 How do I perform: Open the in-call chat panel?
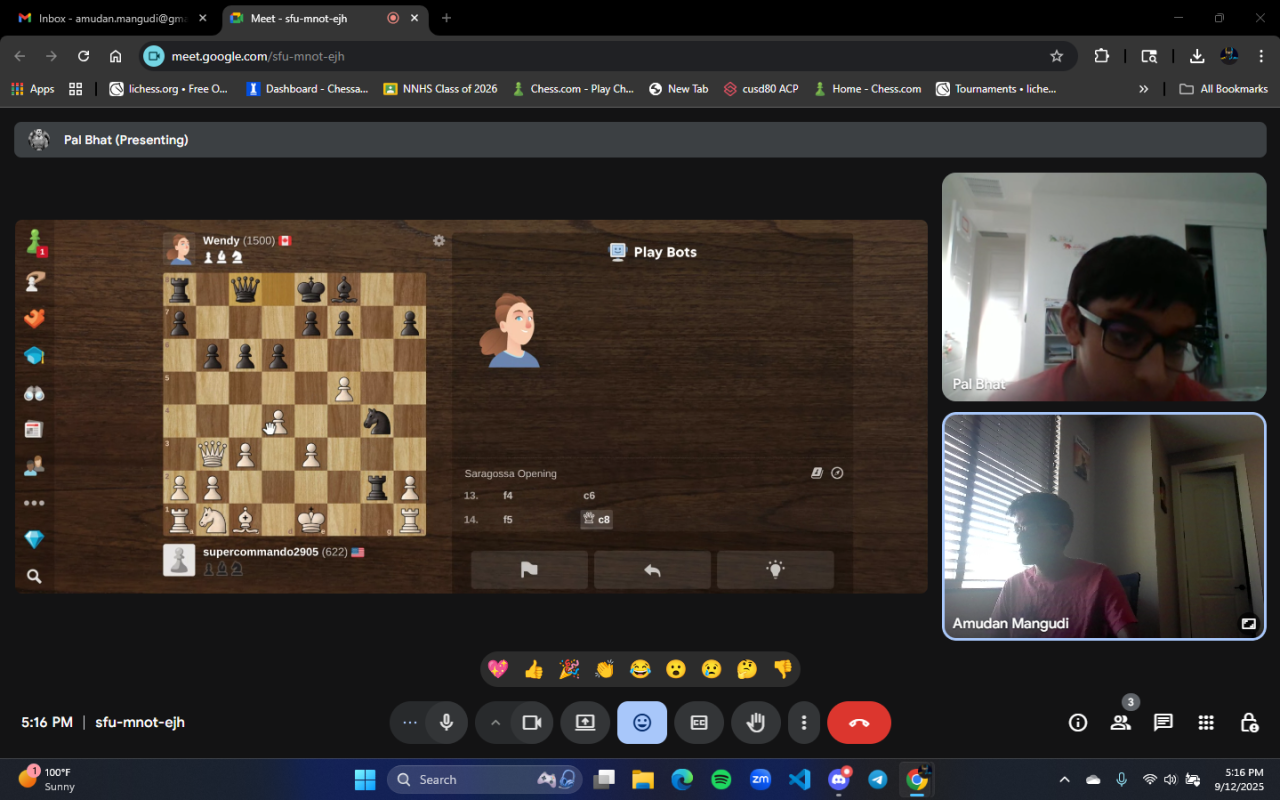coord(1163,722)
